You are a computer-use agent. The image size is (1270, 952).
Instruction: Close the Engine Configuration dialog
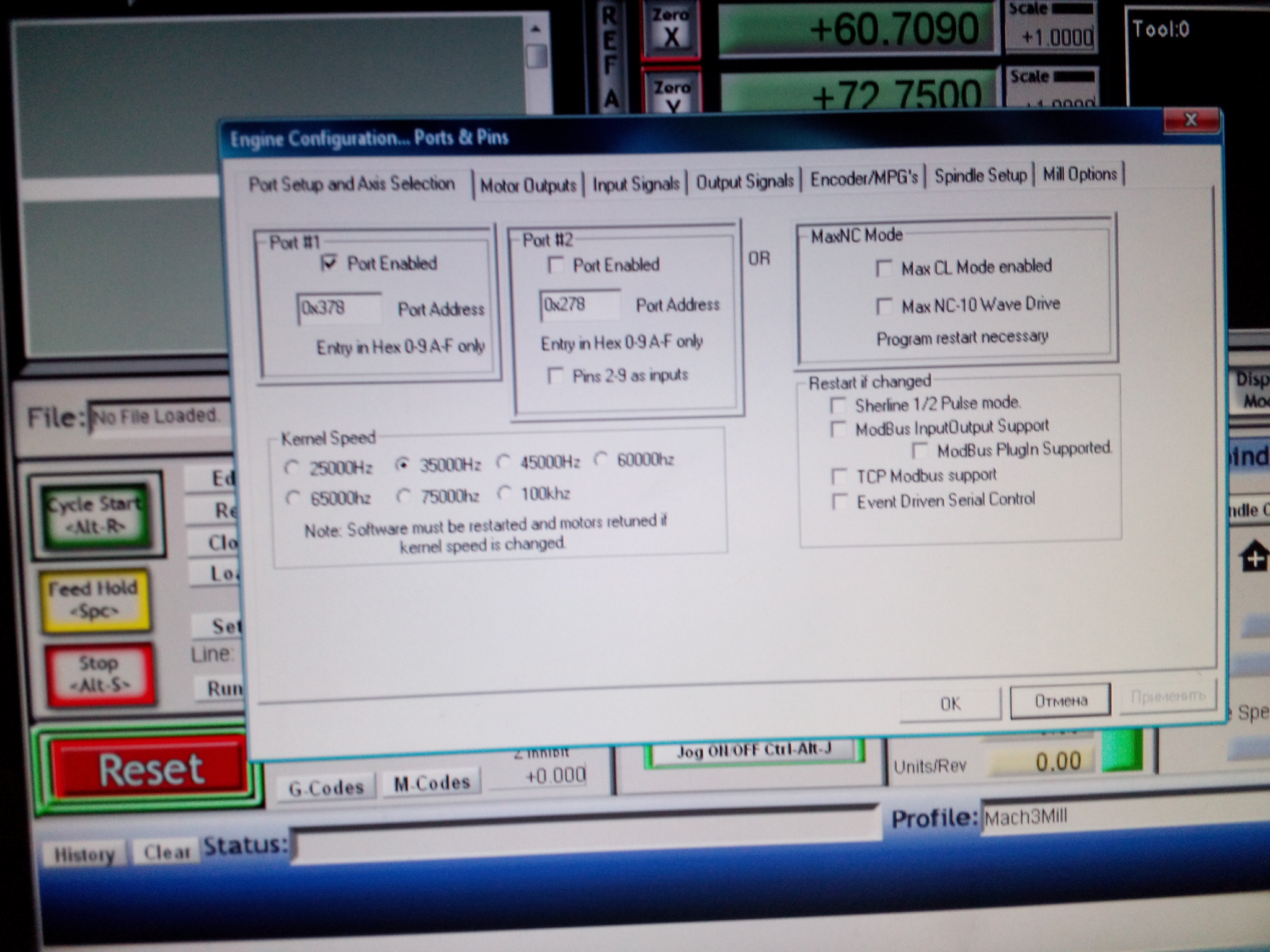(1190, 120)
